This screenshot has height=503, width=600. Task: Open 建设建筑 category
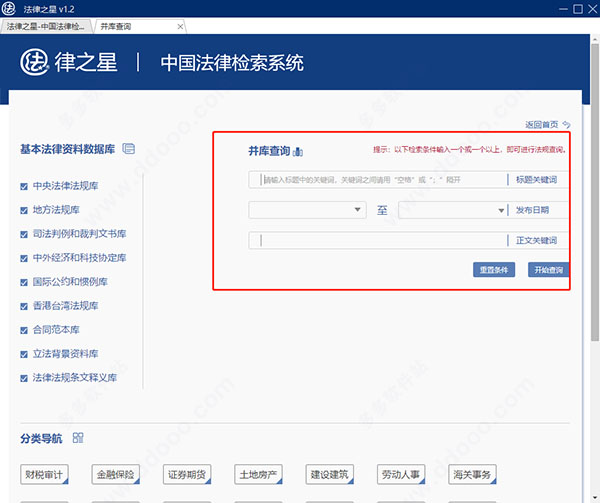click(329, 474)
